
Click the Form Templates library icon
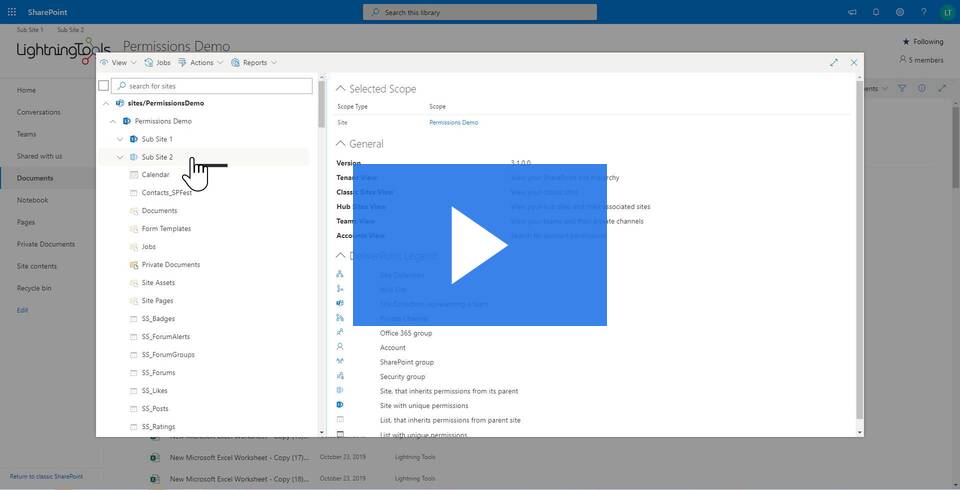134,228
